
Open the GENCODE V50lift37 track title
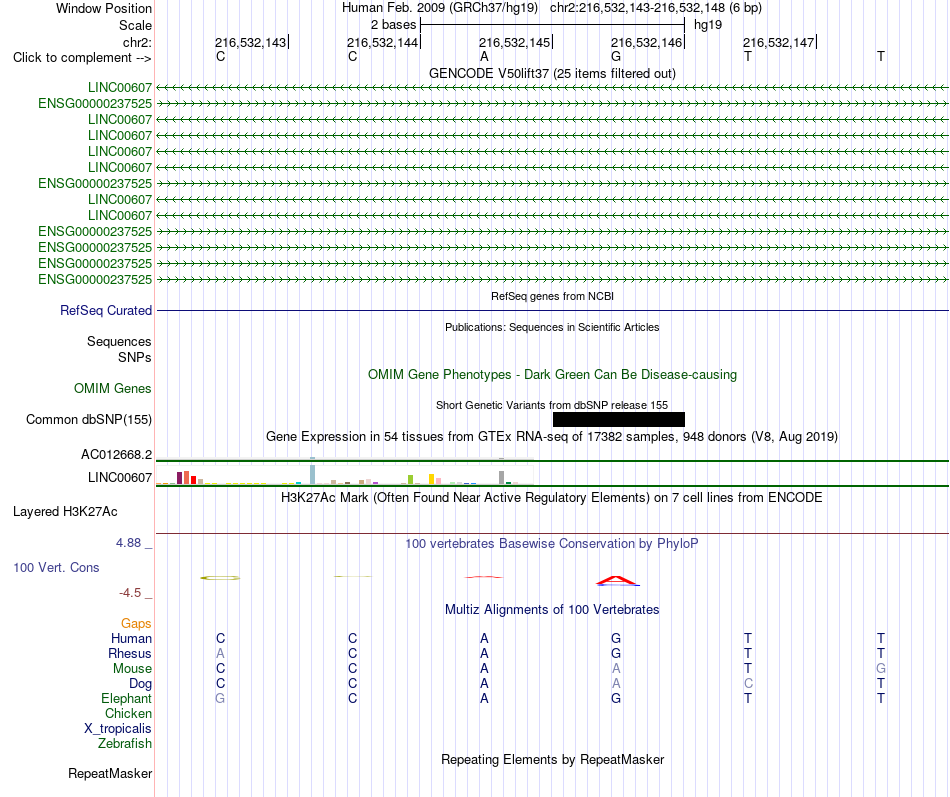[x=552, y=73]
